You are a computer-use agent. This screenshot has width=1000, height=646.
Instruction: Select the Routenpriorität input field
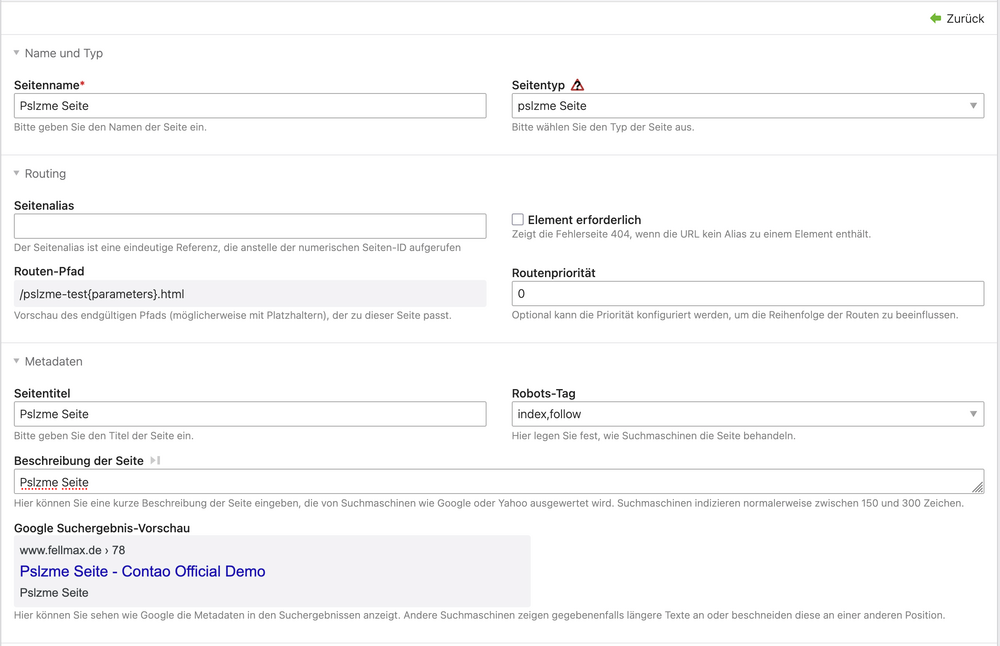click(x=747, y=294)
